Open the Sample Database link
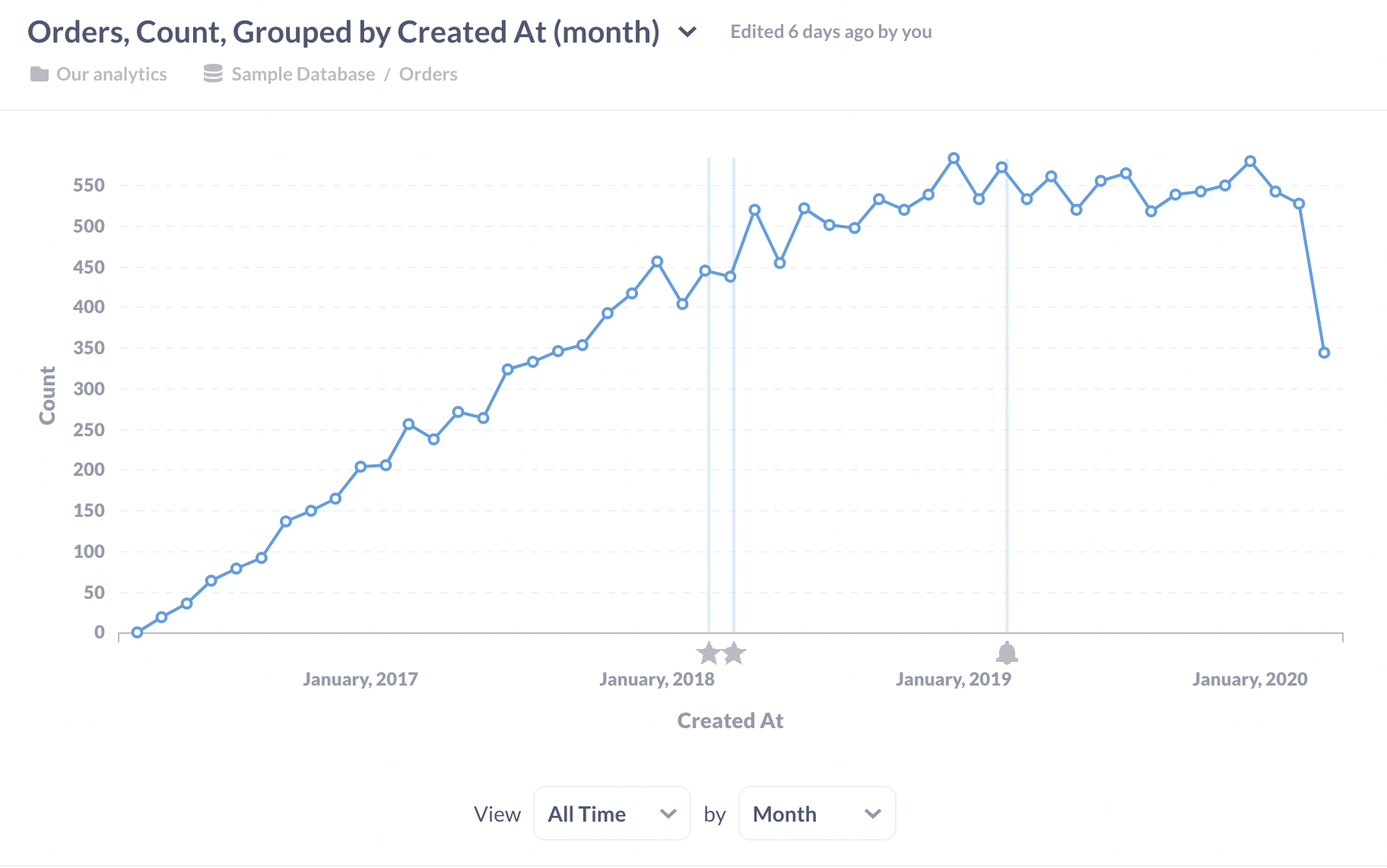The width and height of the screenshot is (1387, 868). [x=302, y=73]
